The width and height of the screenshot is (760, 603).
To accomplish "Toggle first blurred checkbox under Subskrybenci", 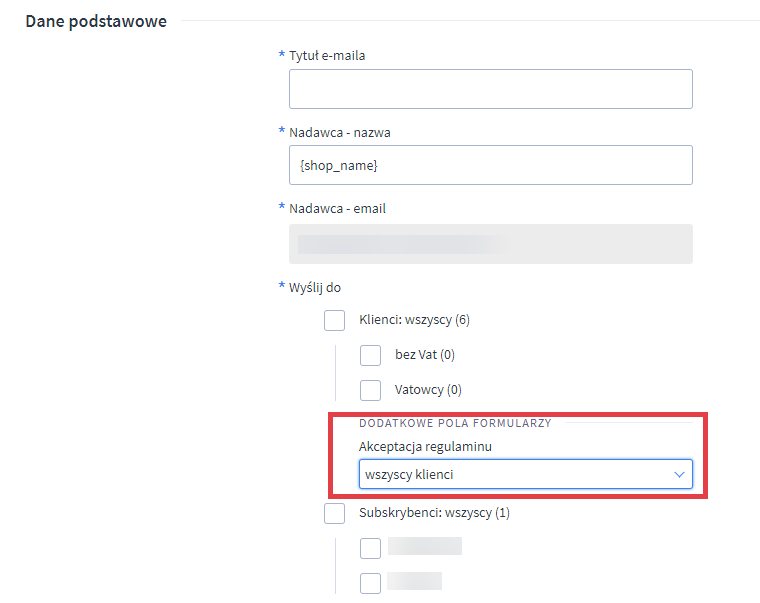I will click(370, 548).
